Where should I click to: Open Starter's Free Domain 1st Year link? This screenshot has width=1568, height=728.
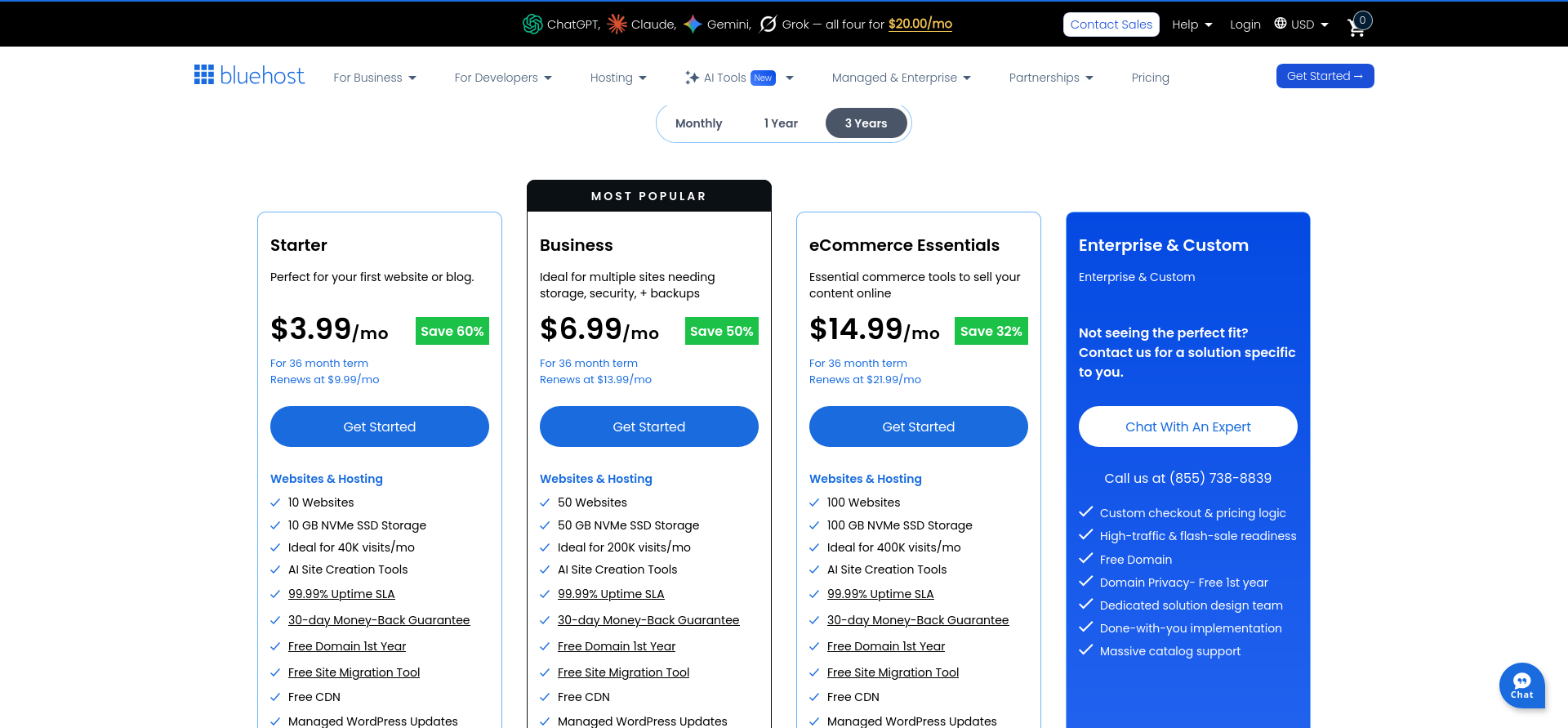(x=347, y=646)
